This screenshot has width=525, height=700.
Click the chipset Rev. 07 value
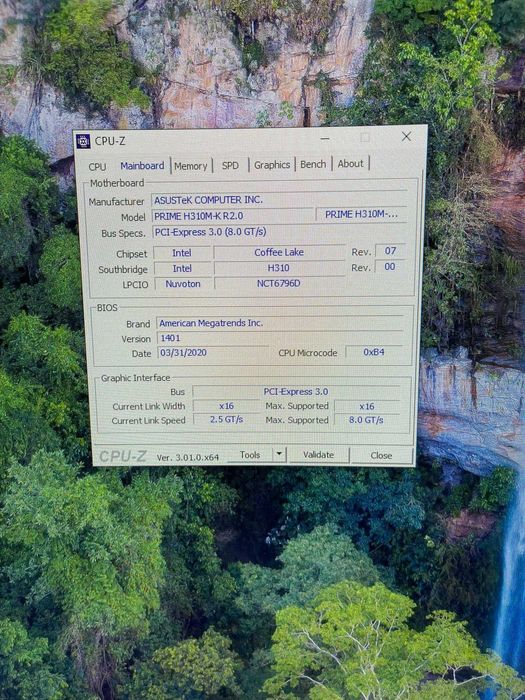coord(390,251)
